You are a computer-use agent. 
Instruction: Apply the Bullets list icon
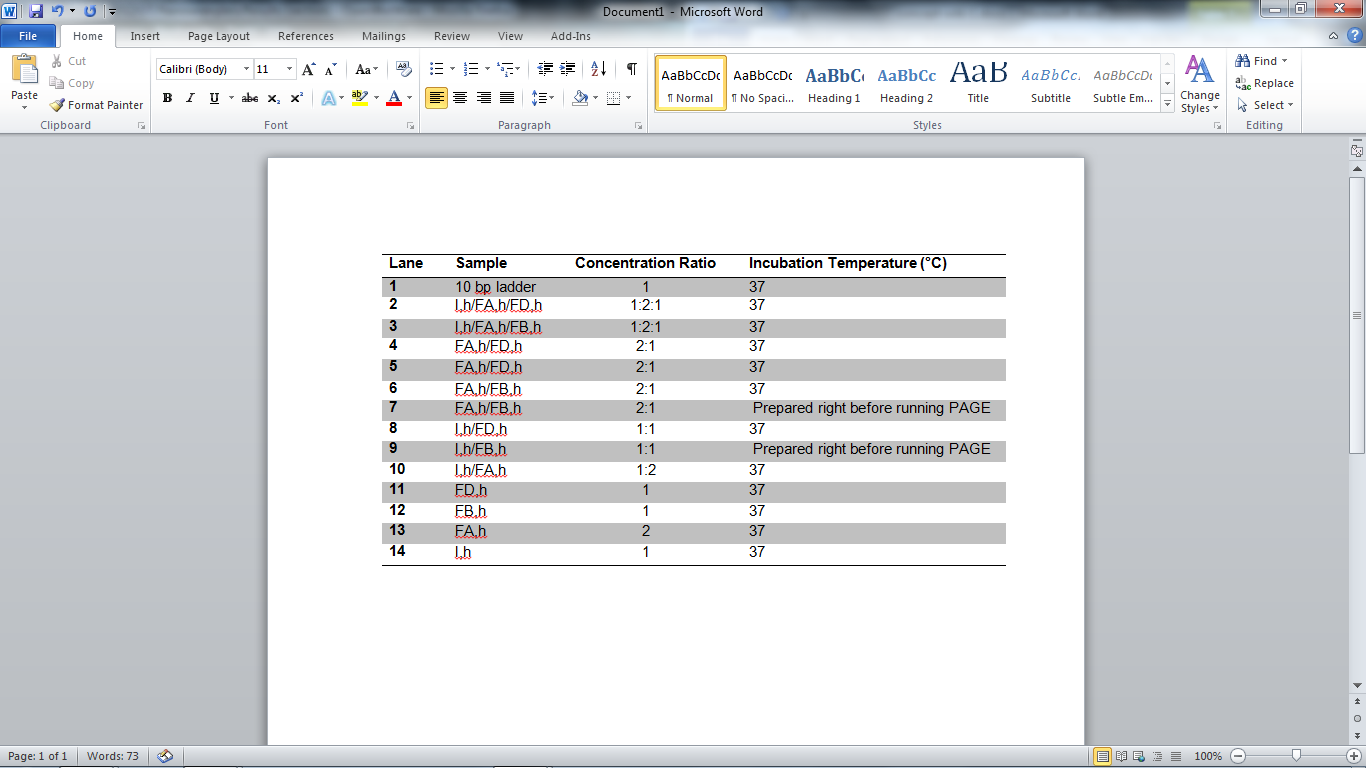(x=436, y=69)
